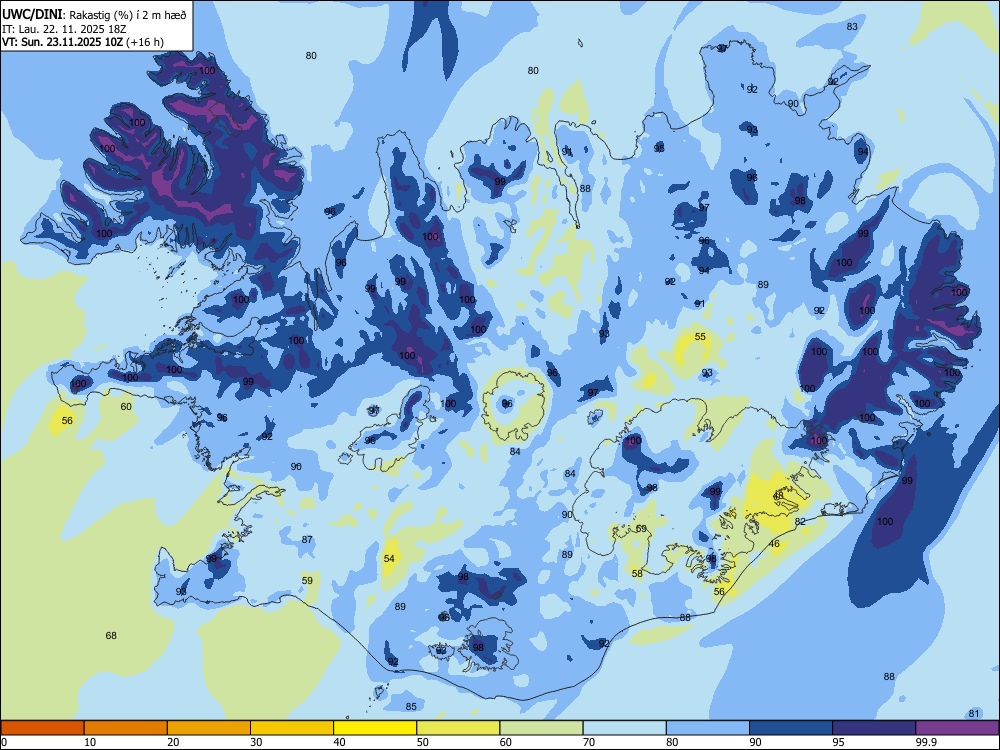
Task: Click the 90–95 dark blue legend swatch
Action: pos(791,728)
